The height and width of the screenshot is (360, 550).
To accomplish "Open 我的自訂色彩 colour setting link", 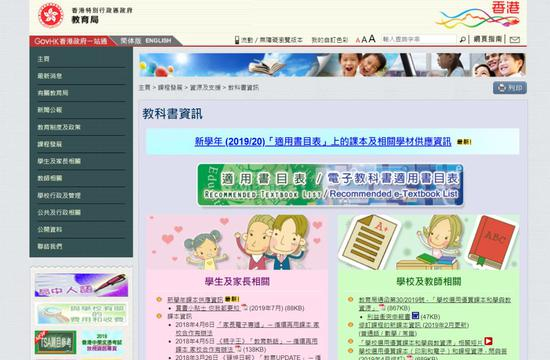I will [330, 40].
